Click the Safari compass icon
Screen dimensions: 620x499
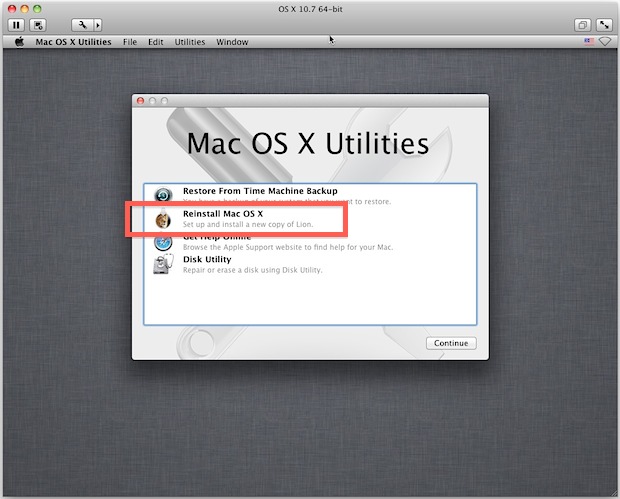[x=163, y=242]
